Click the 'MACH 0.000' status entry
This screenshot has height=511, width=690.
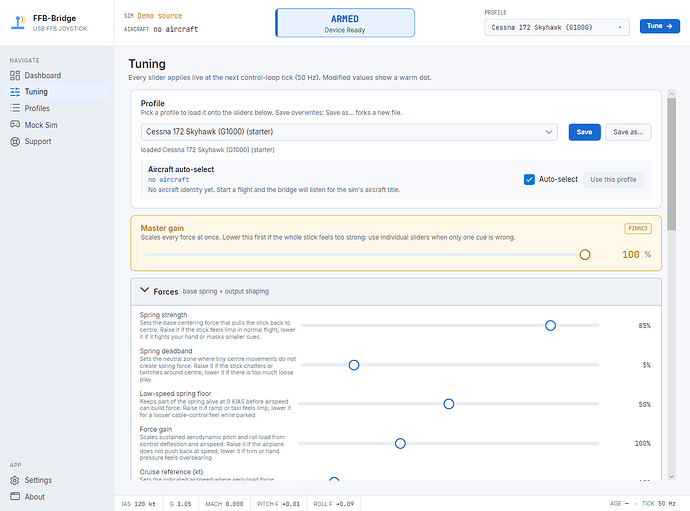point(224,504)
